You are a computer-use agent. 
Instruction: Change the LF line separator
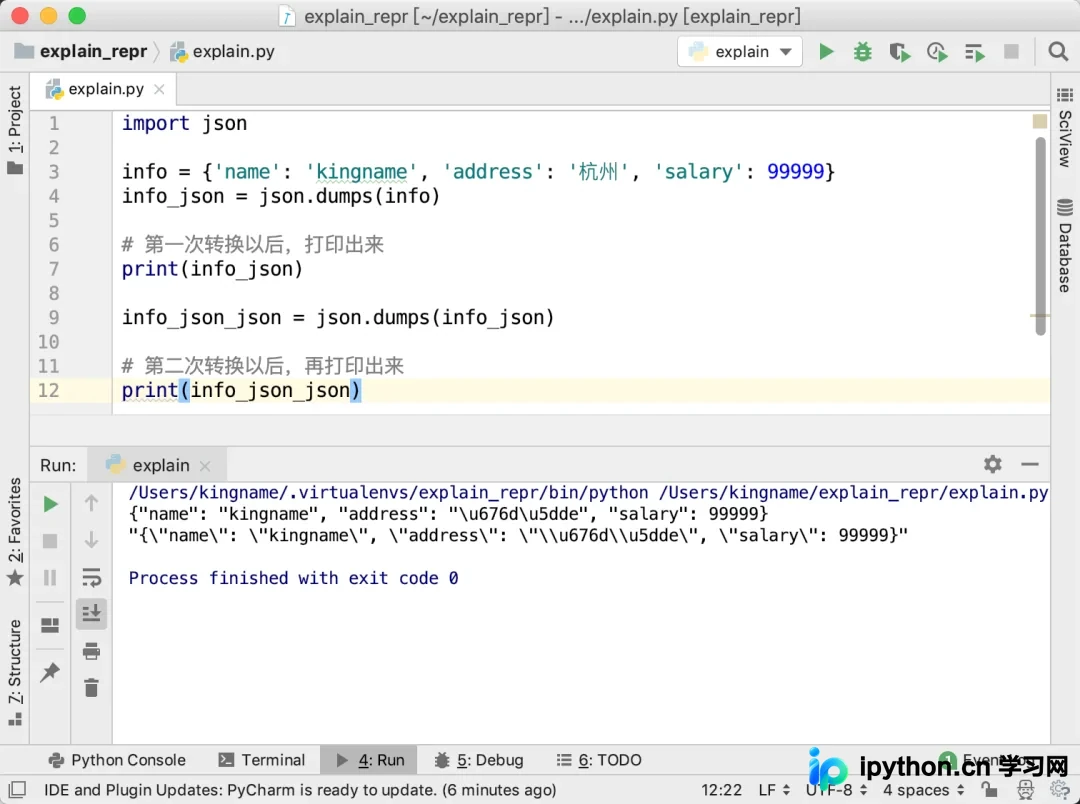[x=773, y=790]
